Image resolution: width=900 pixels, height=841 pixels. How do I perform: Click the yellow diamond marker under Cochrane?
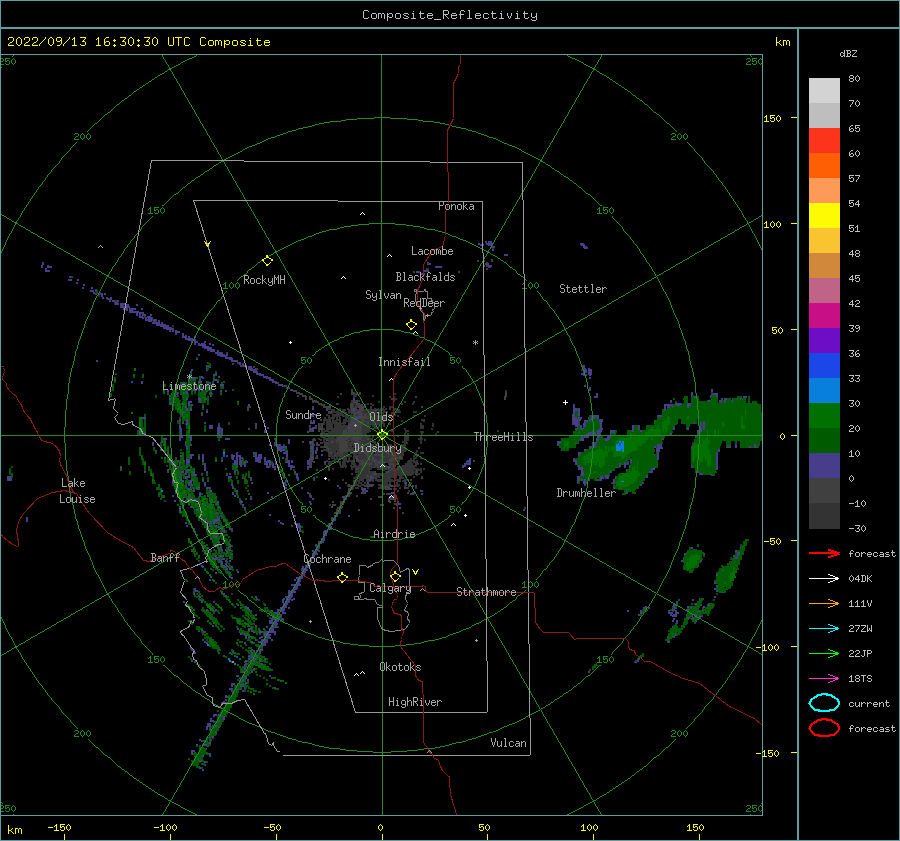pos(342,577)
